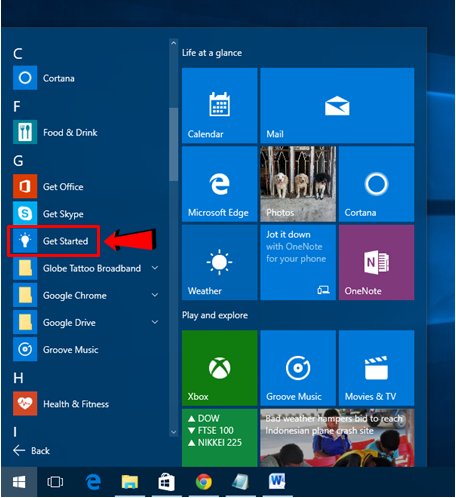
Task: Open the Jot it down OneNote promo tile
Action: [298, 262]
